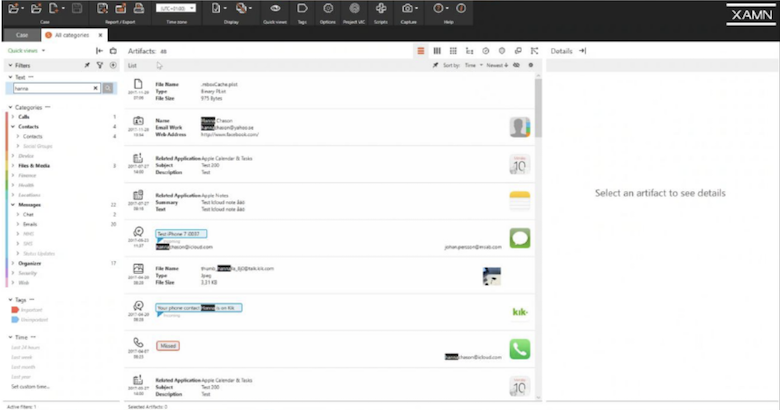
Task: Collapse the filter panel arrow icon
Action: pos(99,51)
